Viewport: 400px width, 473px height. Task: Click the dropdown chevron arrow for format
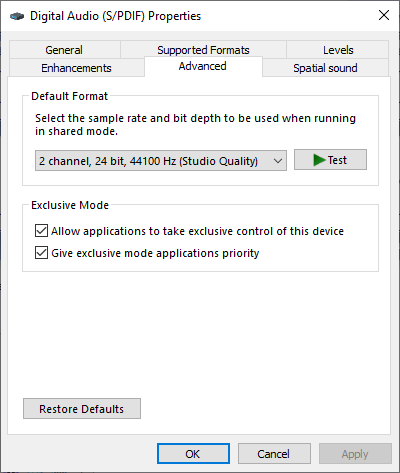[x=278, y=161]
